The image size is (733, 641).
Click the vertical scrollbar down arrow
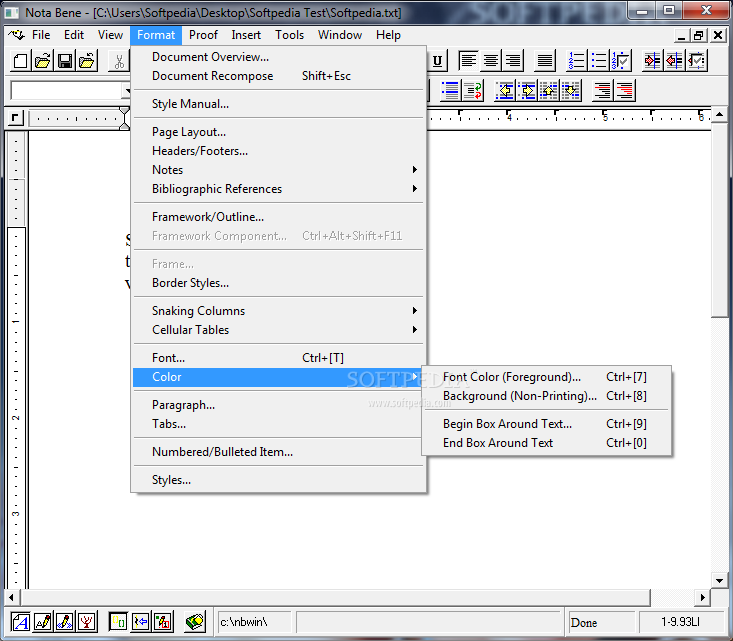coord(719,581)
